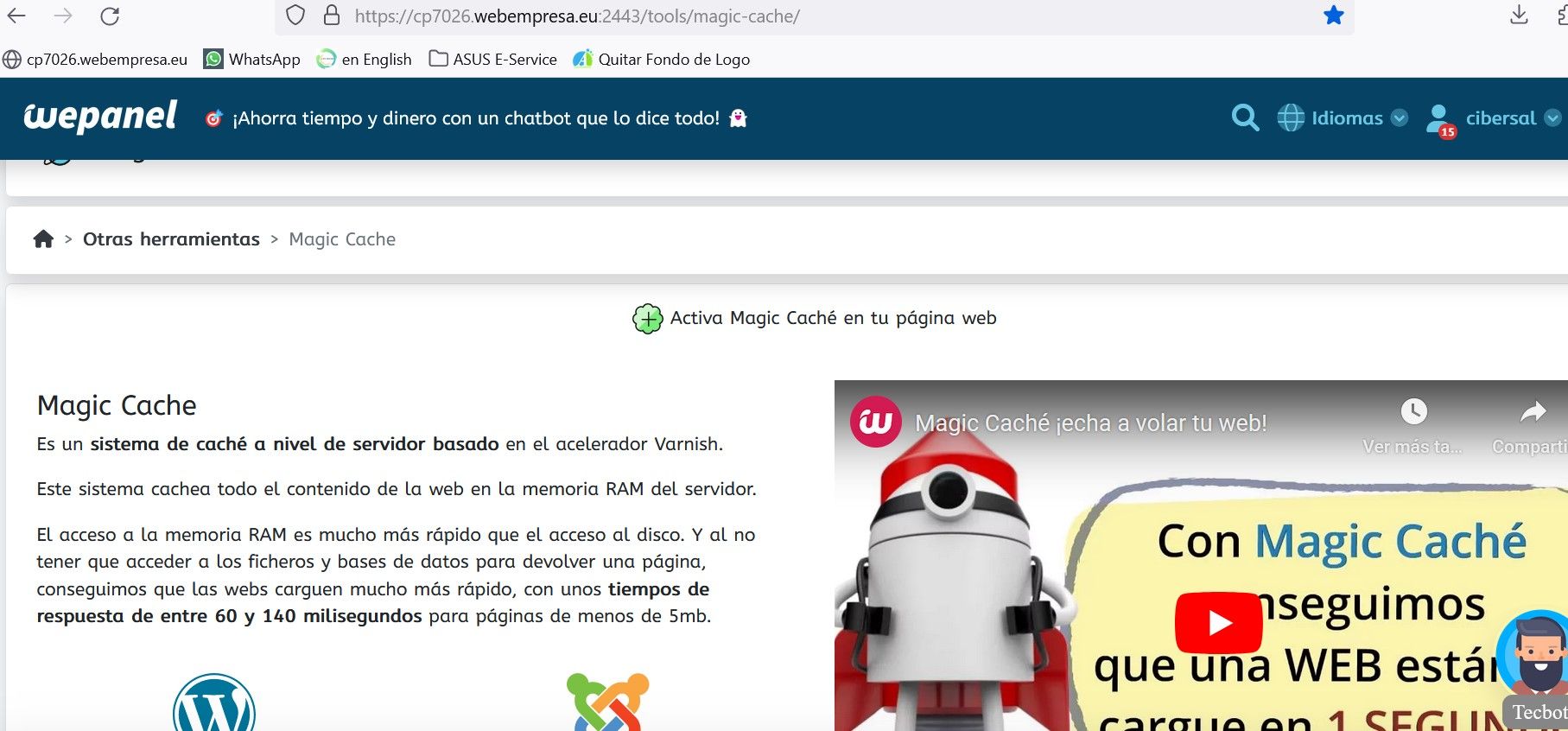Click the WordPress logo icon
1568x731 pixels.
[214, 704]
